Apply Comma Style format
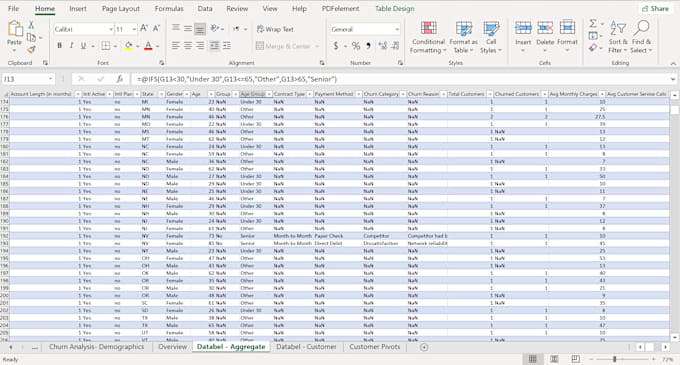Viewport: 680px width, 365px height. coord(369,46)
